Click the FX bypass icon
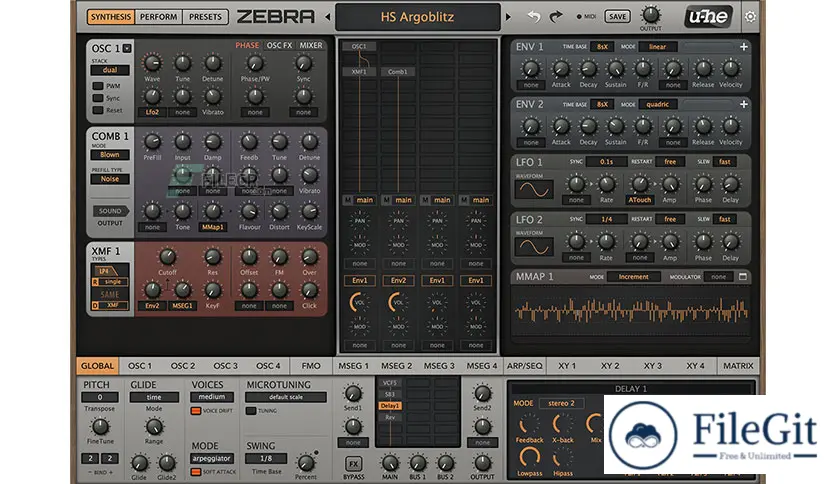 coord(353,463)
